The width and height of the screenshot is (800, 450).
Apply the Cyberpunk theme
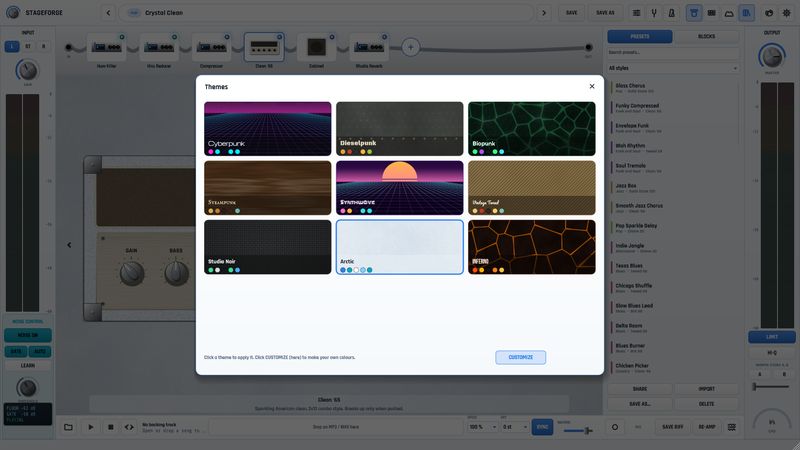(267, 129)
